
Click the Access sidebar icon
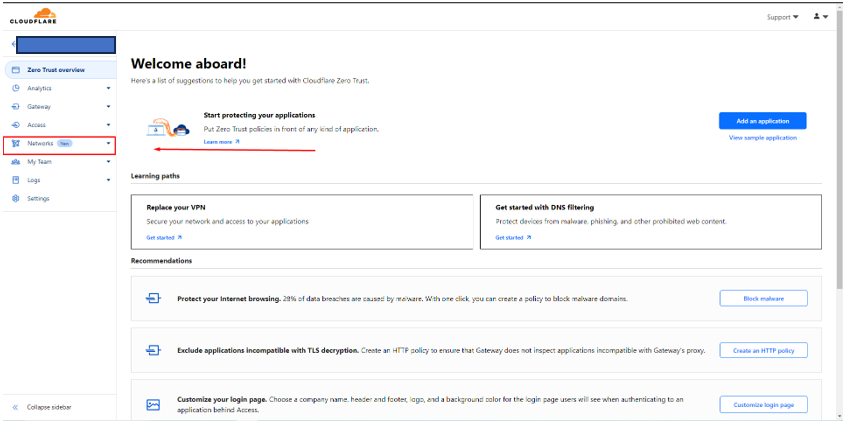(16, 125)
